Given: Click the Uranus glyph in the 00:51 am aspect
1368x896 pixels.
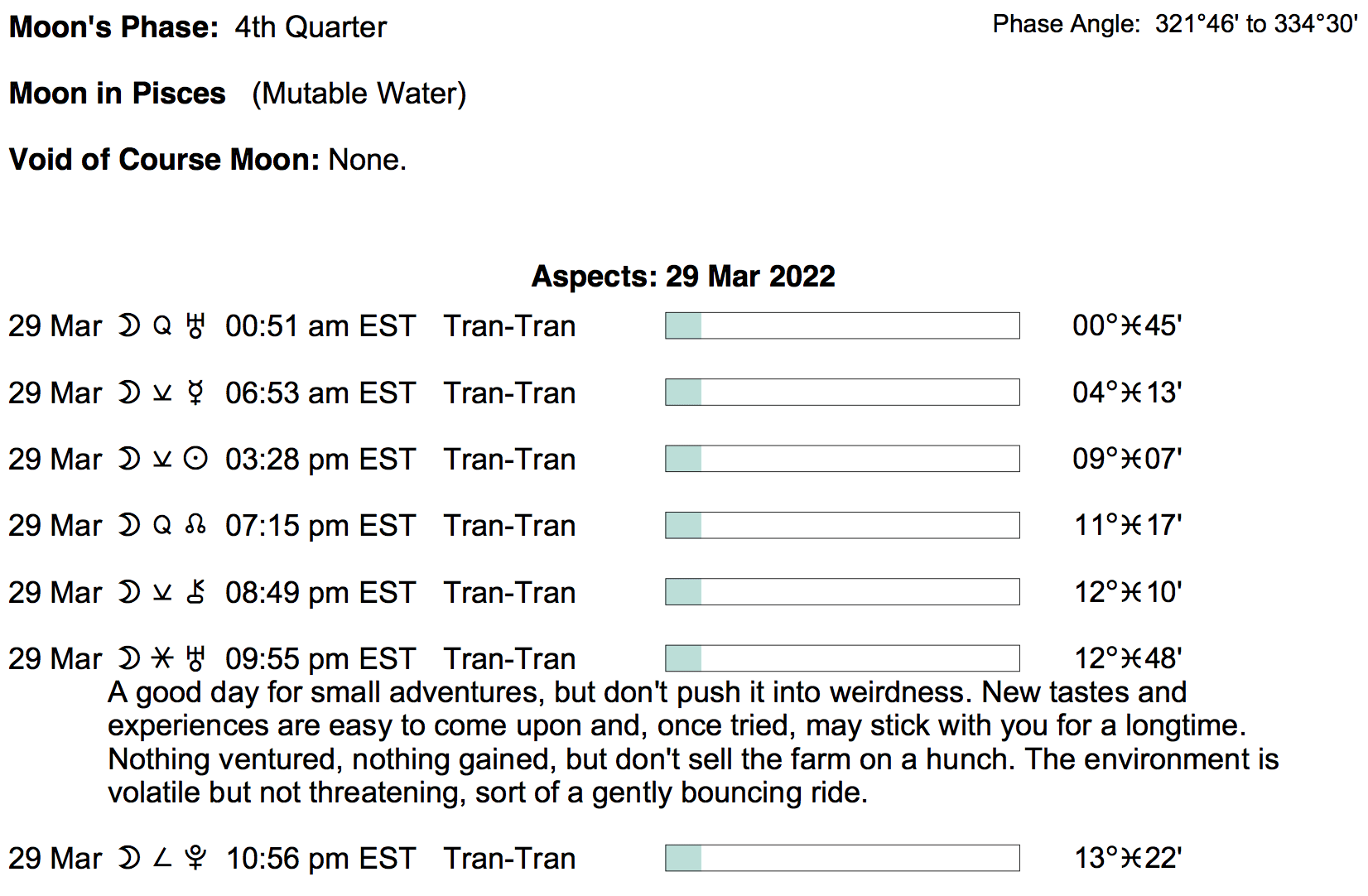Looking at the screenshot, I should click(x=195, y=326).
